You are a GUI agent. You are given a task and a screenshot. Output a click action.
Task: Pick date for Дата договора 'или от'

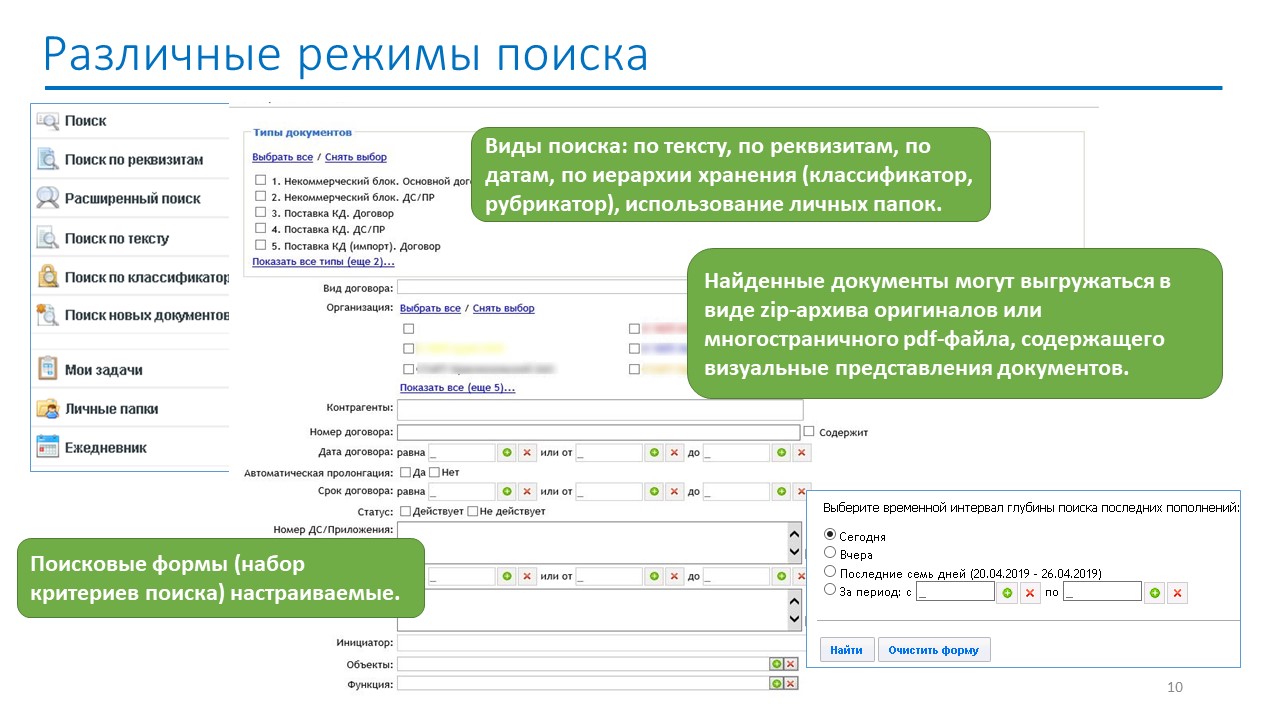(654, 453)
